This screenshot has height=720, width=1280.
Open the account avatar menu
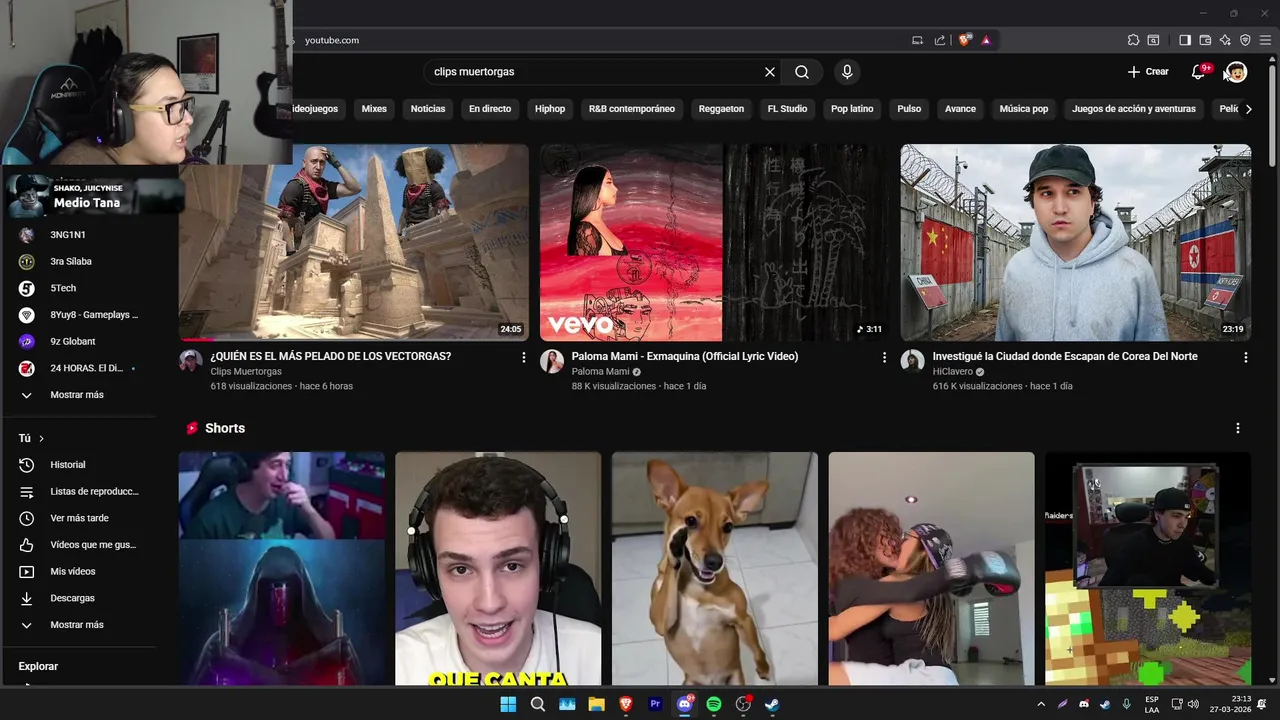click(1236, 72)
